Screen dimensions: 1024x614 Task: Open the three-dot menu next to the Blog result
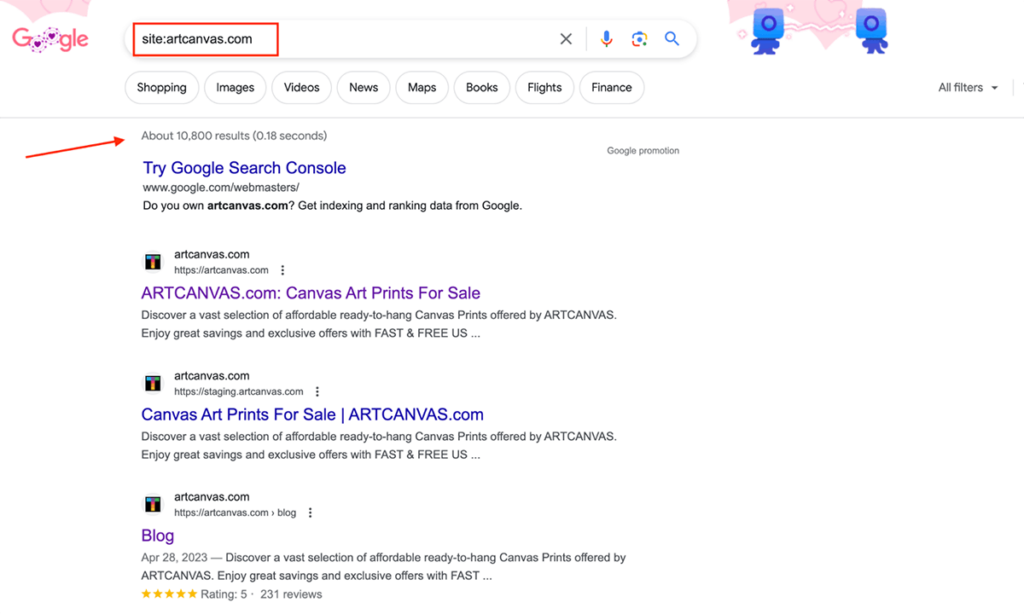tap(309, 512)
